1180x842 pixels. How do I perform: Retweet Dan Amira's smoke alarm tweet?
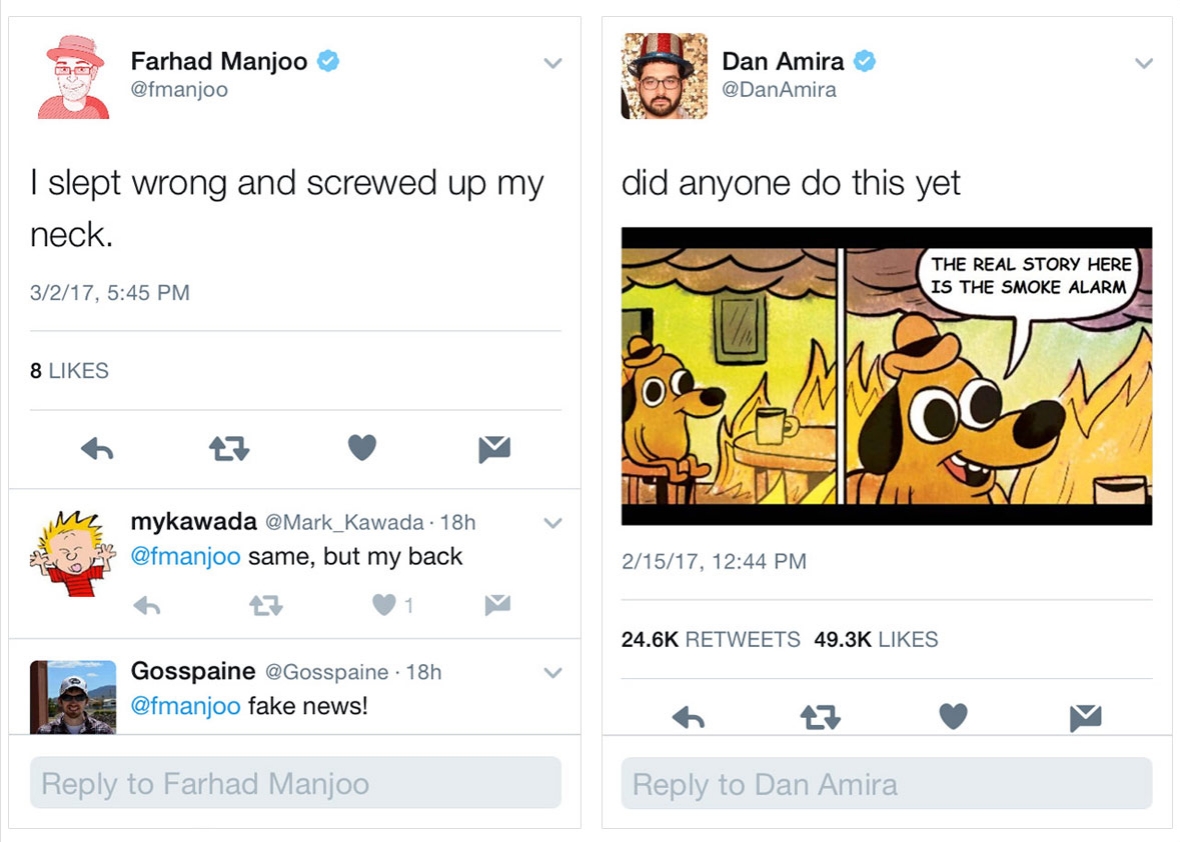pyautogui.click(x=820, y=717)
